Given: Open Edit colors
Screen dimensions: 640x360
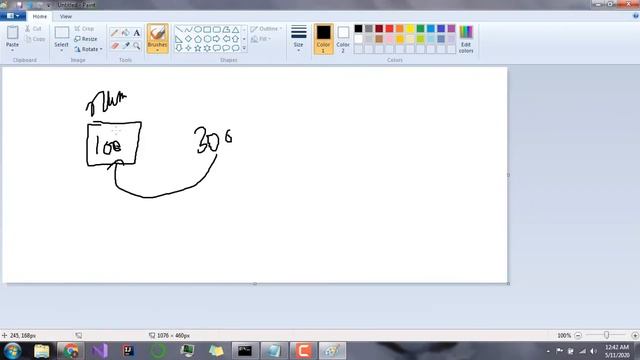Looking at the screenshot, I should point(466,39).
